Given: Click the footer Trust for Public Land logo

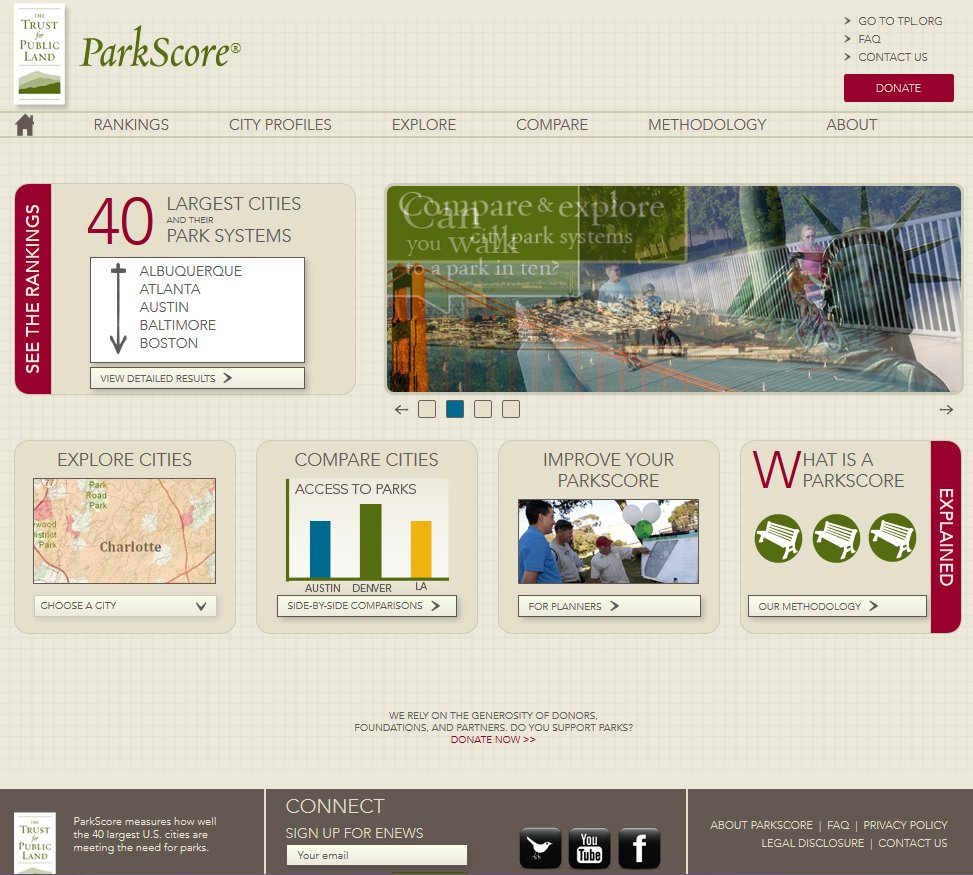Looking at the screenshot, I should click(35, 843).
